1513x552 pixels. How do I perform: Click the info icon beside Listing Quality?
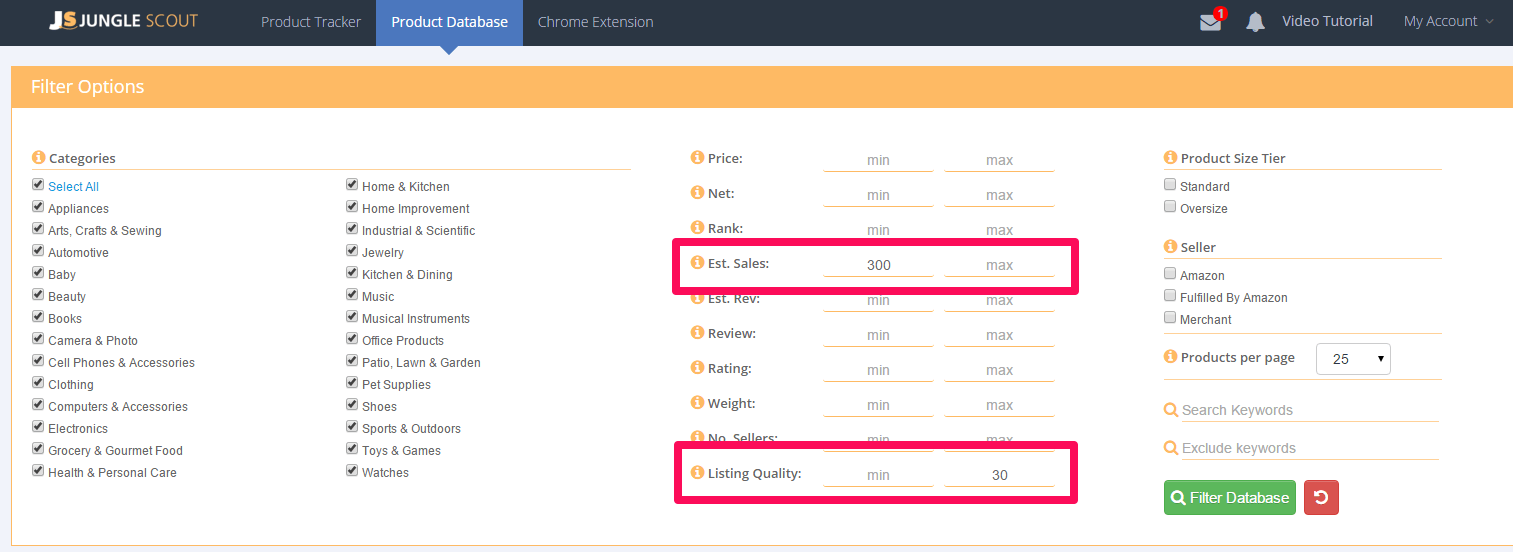click(x=697, y=473)
